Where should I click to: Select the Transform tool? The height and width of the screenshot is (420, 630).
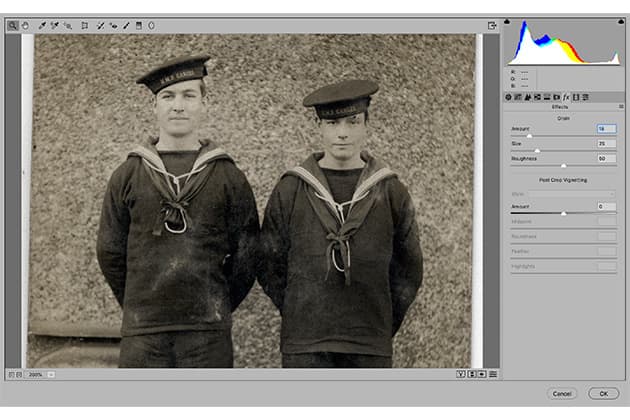pyautogui.click(x=84, y=25)
